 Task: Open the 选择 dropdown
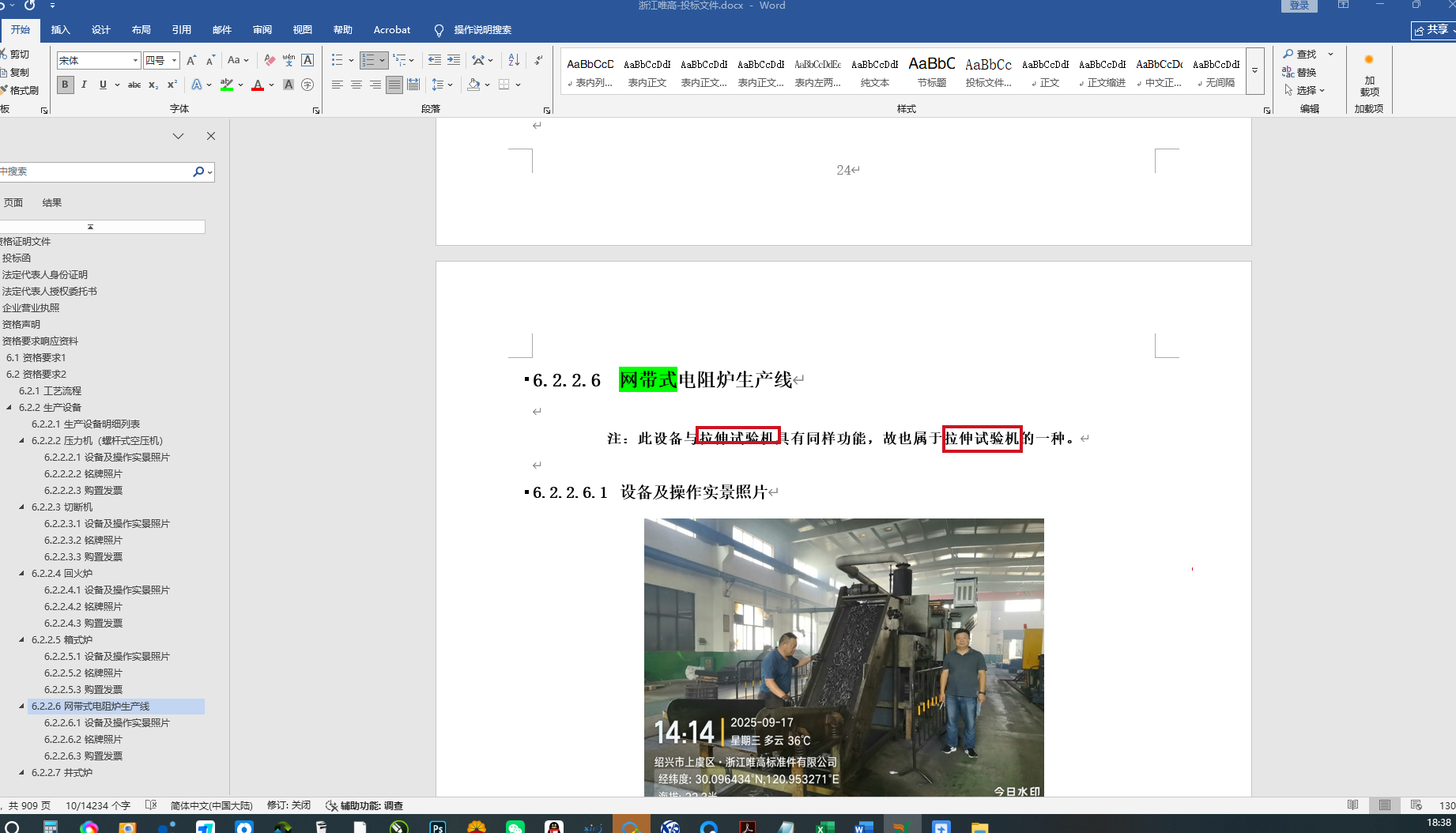point(1304,90)
